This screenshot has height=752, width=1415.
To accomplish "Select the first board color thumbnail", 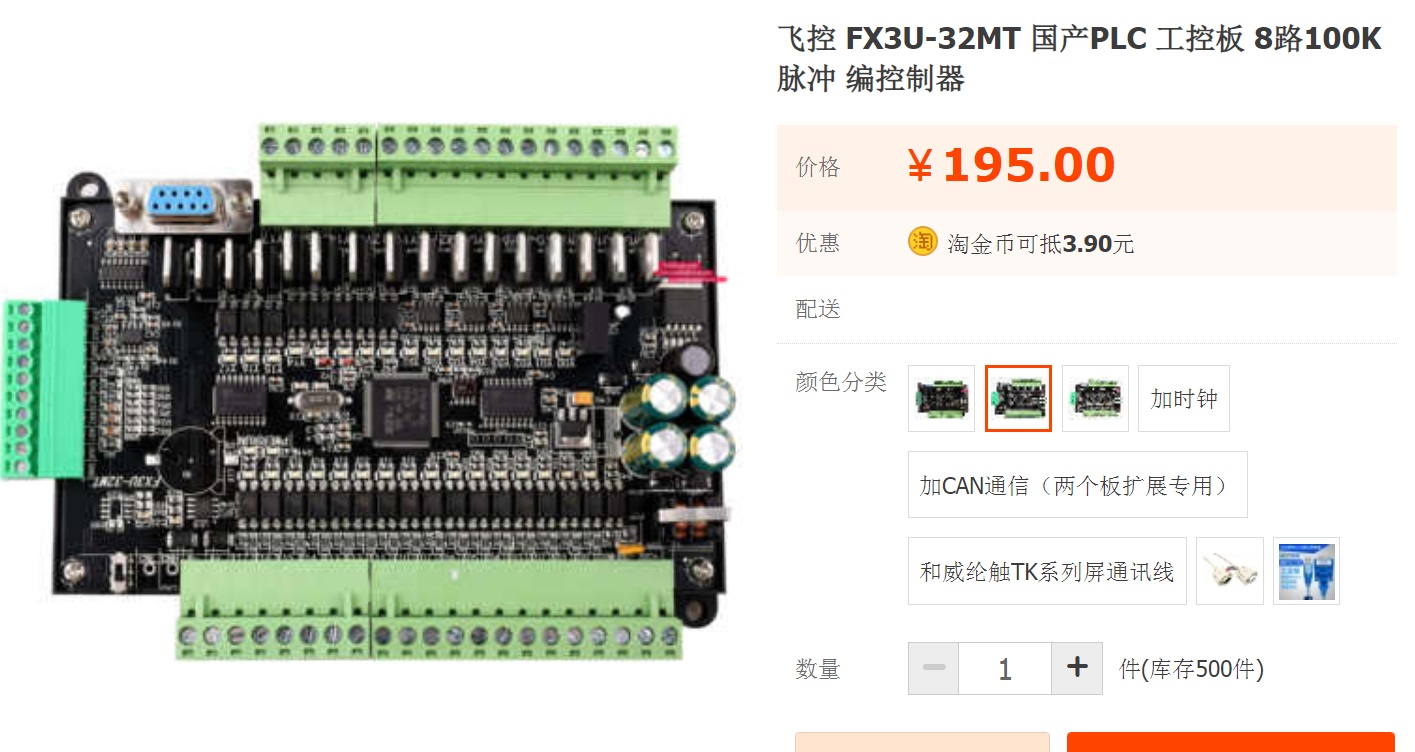I will click(x=941, y=398).
